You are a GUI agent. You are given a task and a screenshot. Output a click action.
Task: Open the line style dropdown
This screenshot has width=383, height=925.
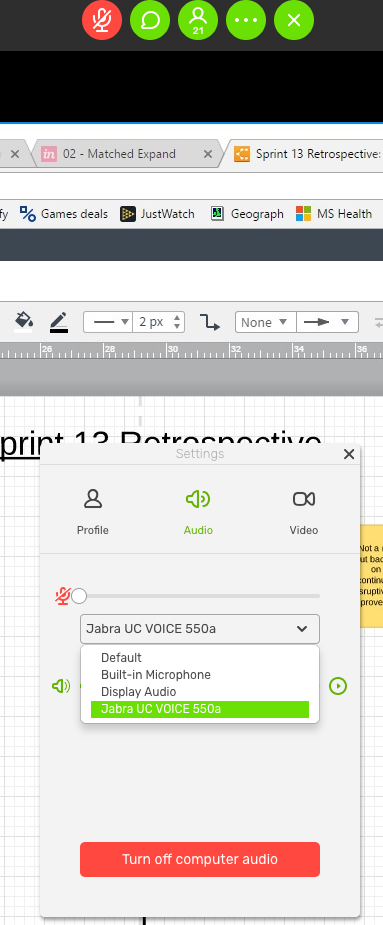point(108,322)
